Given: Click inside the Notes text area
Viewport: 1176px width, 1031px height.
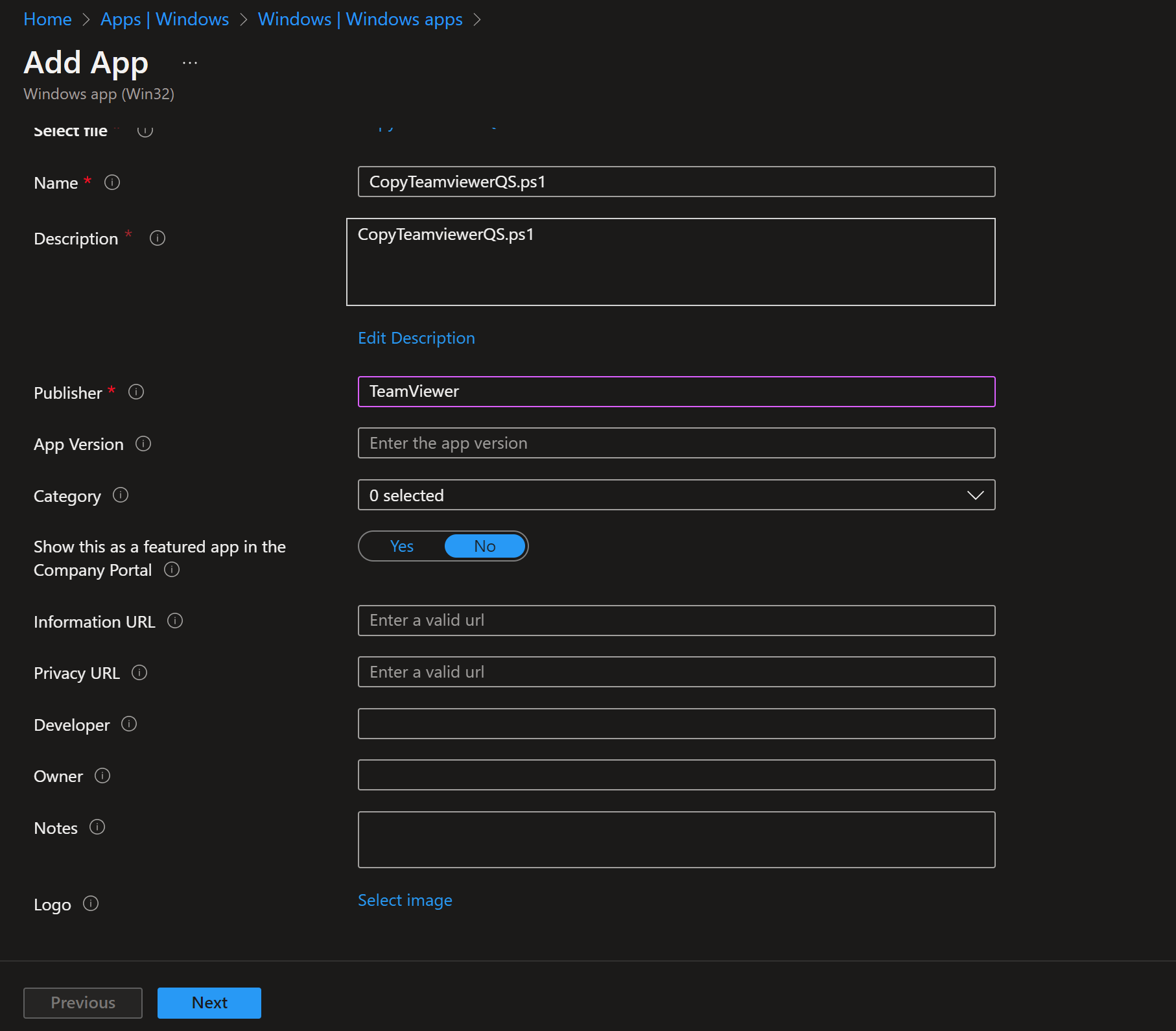Looking at the screenshot, I should coord(676,839).
